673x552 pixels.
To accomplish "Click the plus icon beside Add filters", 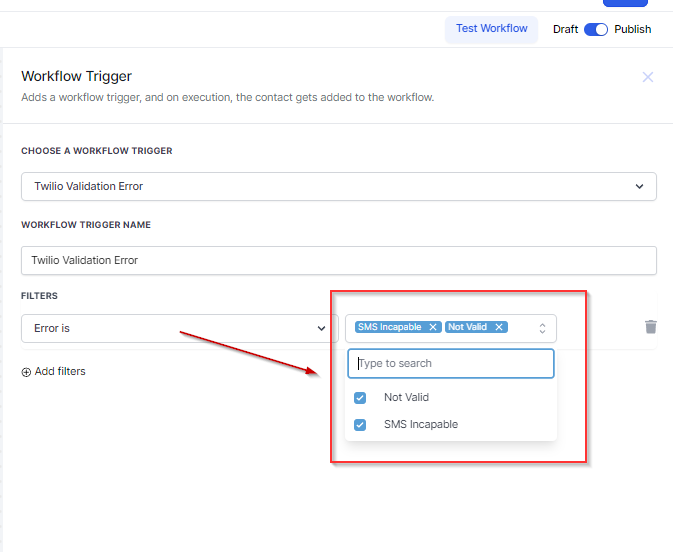I will point(26,372).
